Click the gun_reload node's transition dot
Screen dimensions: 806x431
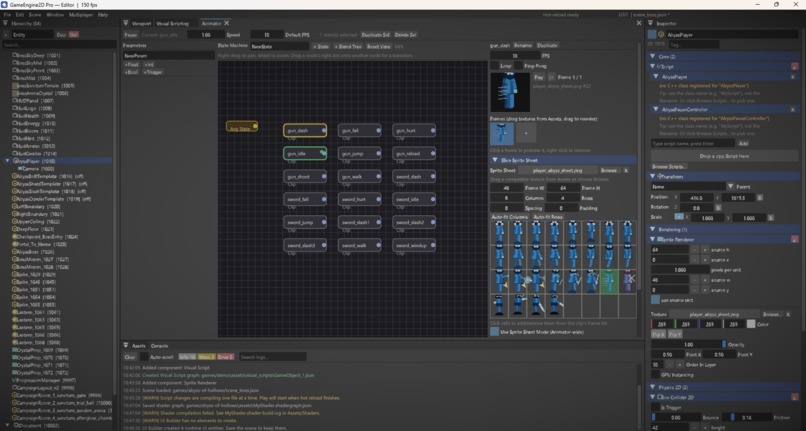click(x=433, y=153)
